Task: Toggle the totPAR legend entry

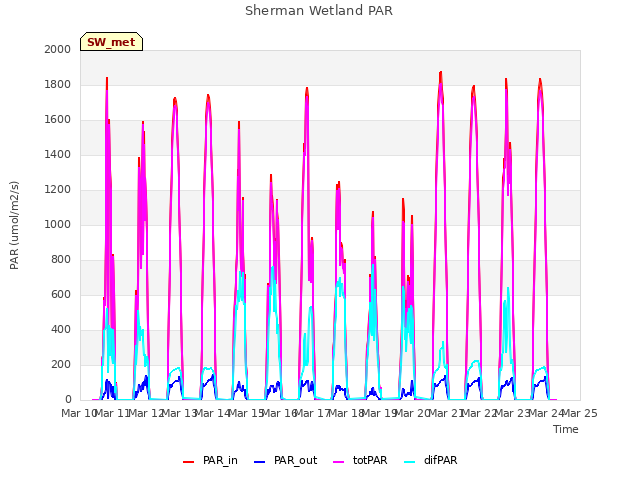Action: (360, 460)
